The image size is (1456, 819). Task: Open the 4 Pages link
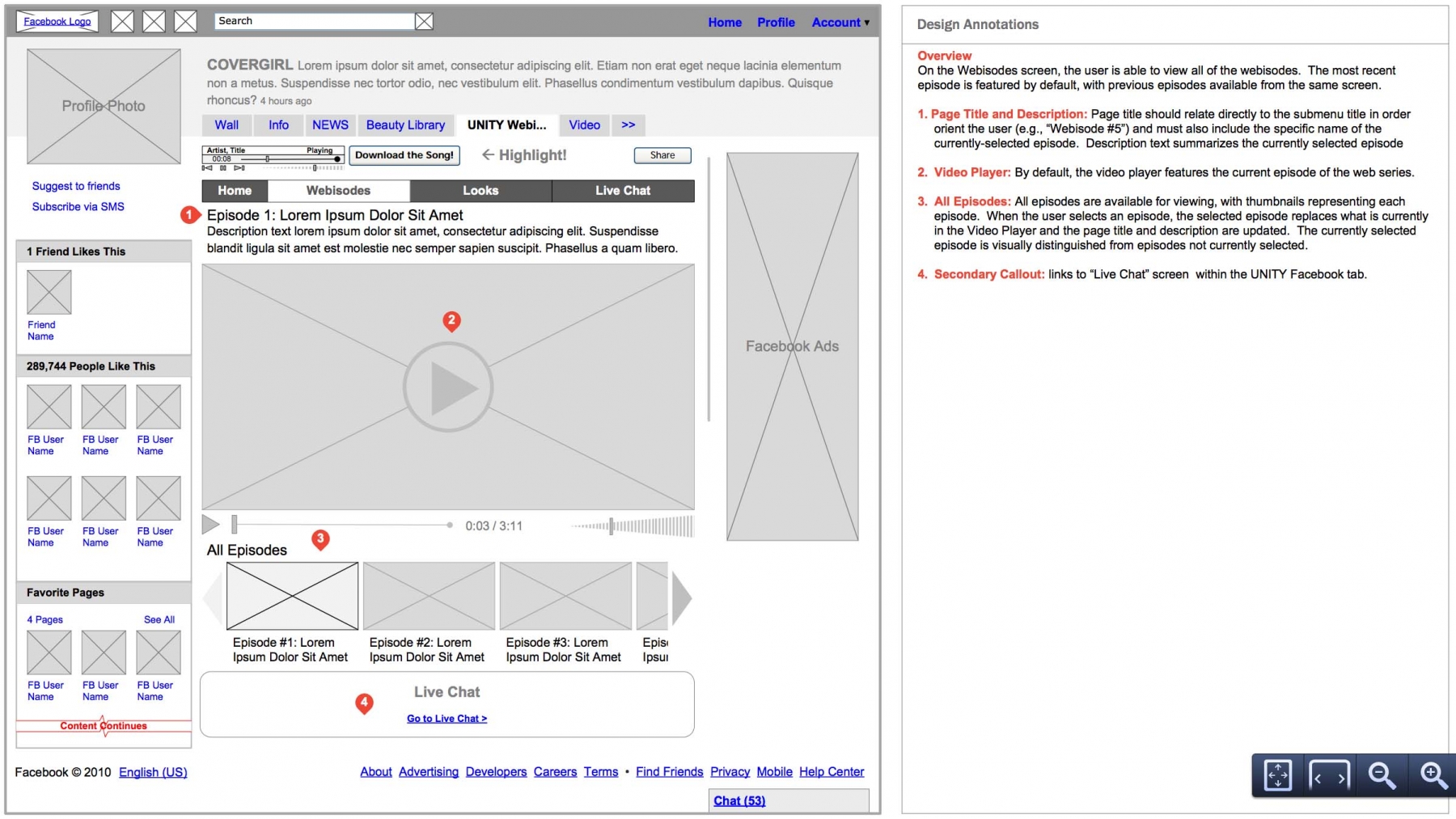pyautogui.click(x=44, y=619)
